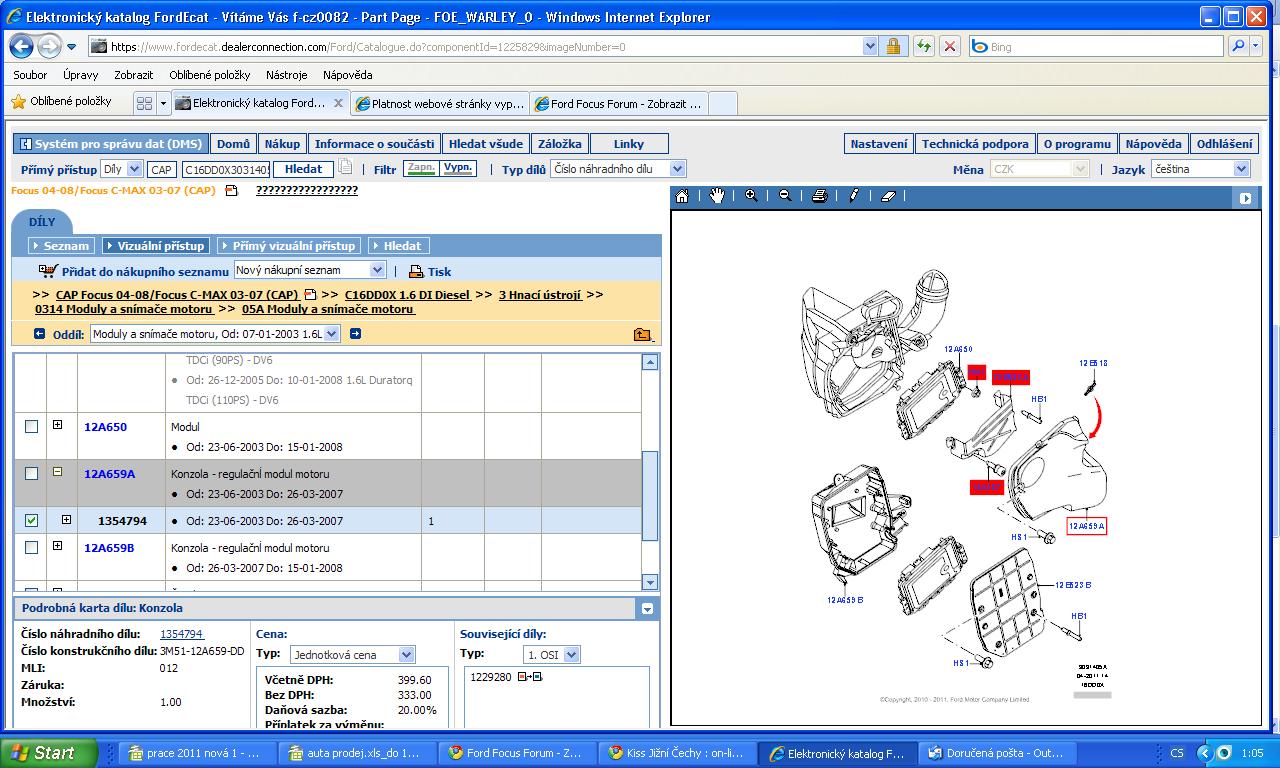Viewport: 1280px width, 768px height.
Task: Select the pencil annotation tool
Action: (x=853, y=196)
